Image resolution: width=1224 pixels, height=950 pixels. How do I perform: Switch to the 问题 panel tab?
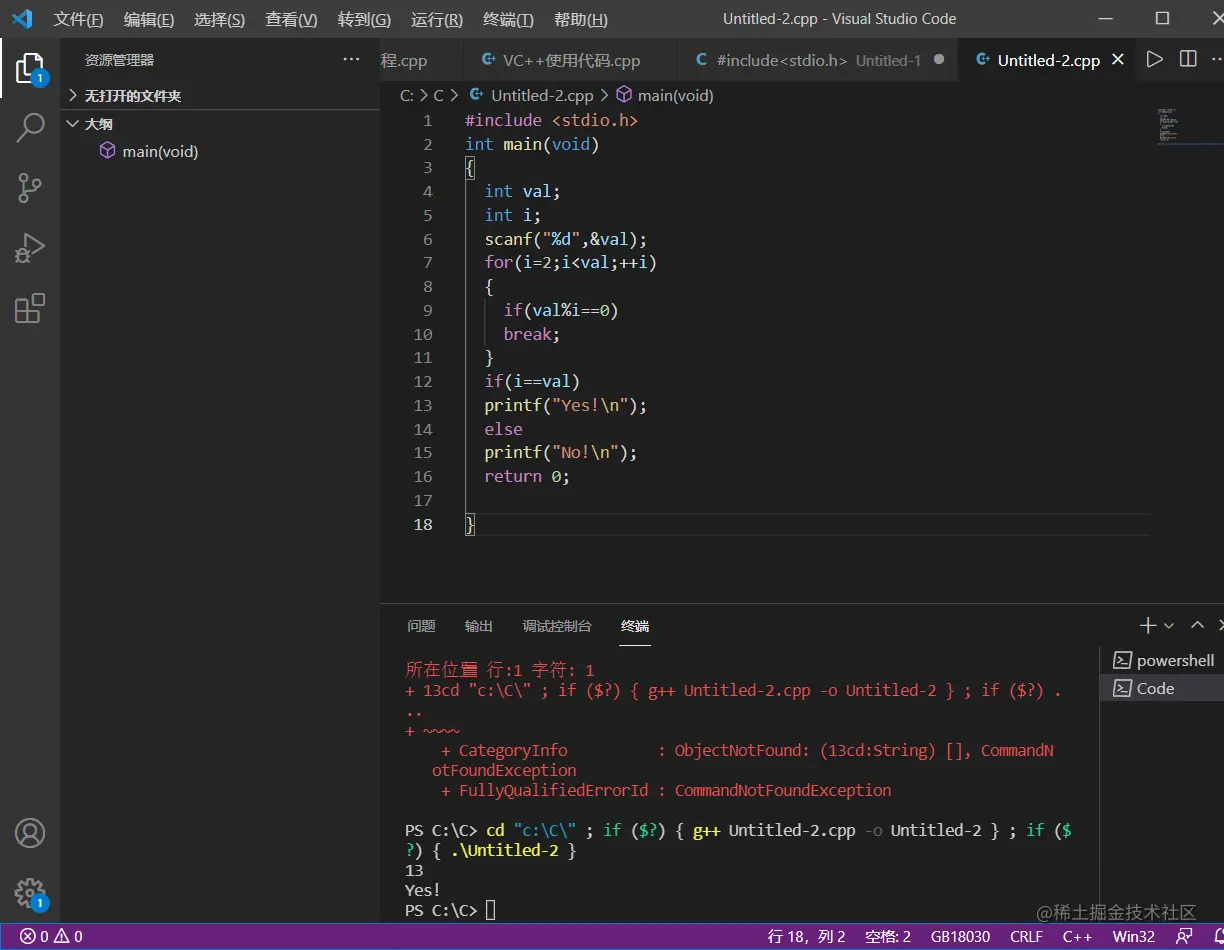point(421,626)
